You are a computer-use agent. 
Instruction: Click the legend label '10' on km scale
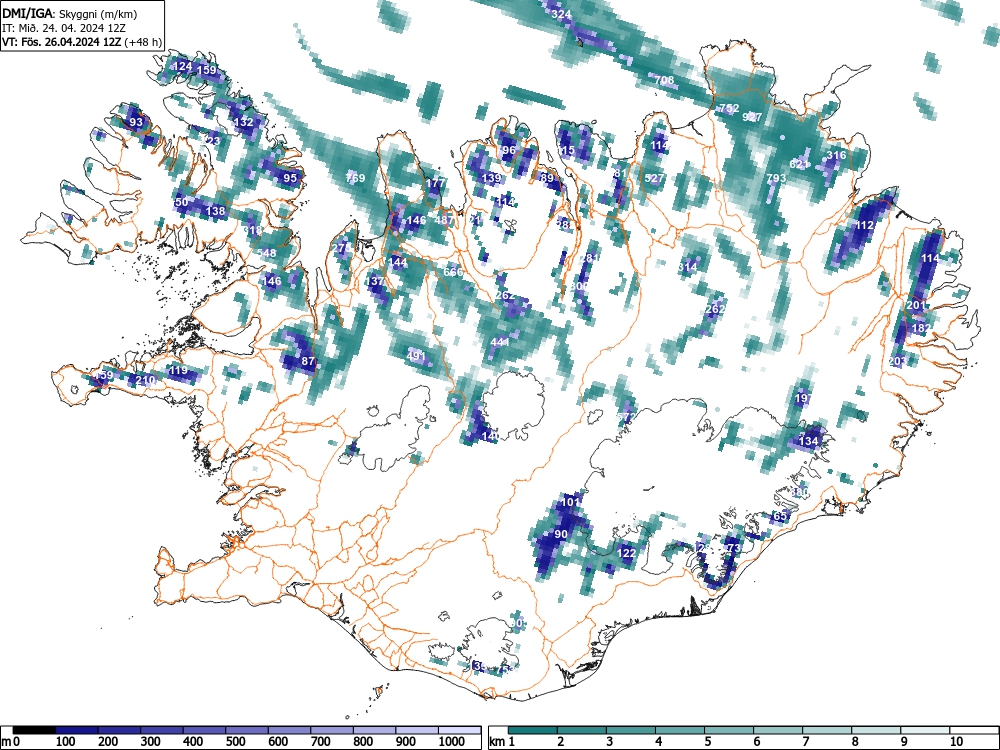coord(956,742)
